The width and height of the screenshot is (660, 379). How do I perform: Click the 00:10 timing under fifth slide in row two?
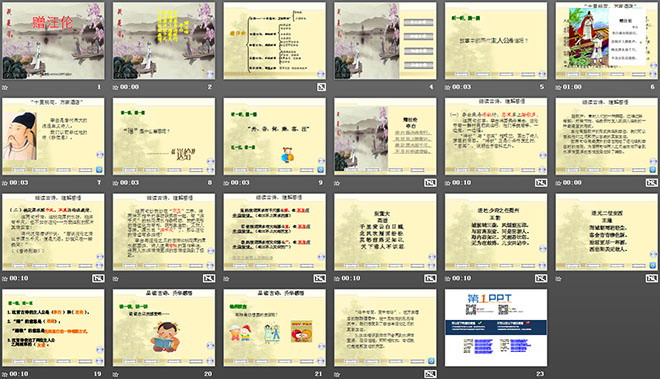coord(461,183)
